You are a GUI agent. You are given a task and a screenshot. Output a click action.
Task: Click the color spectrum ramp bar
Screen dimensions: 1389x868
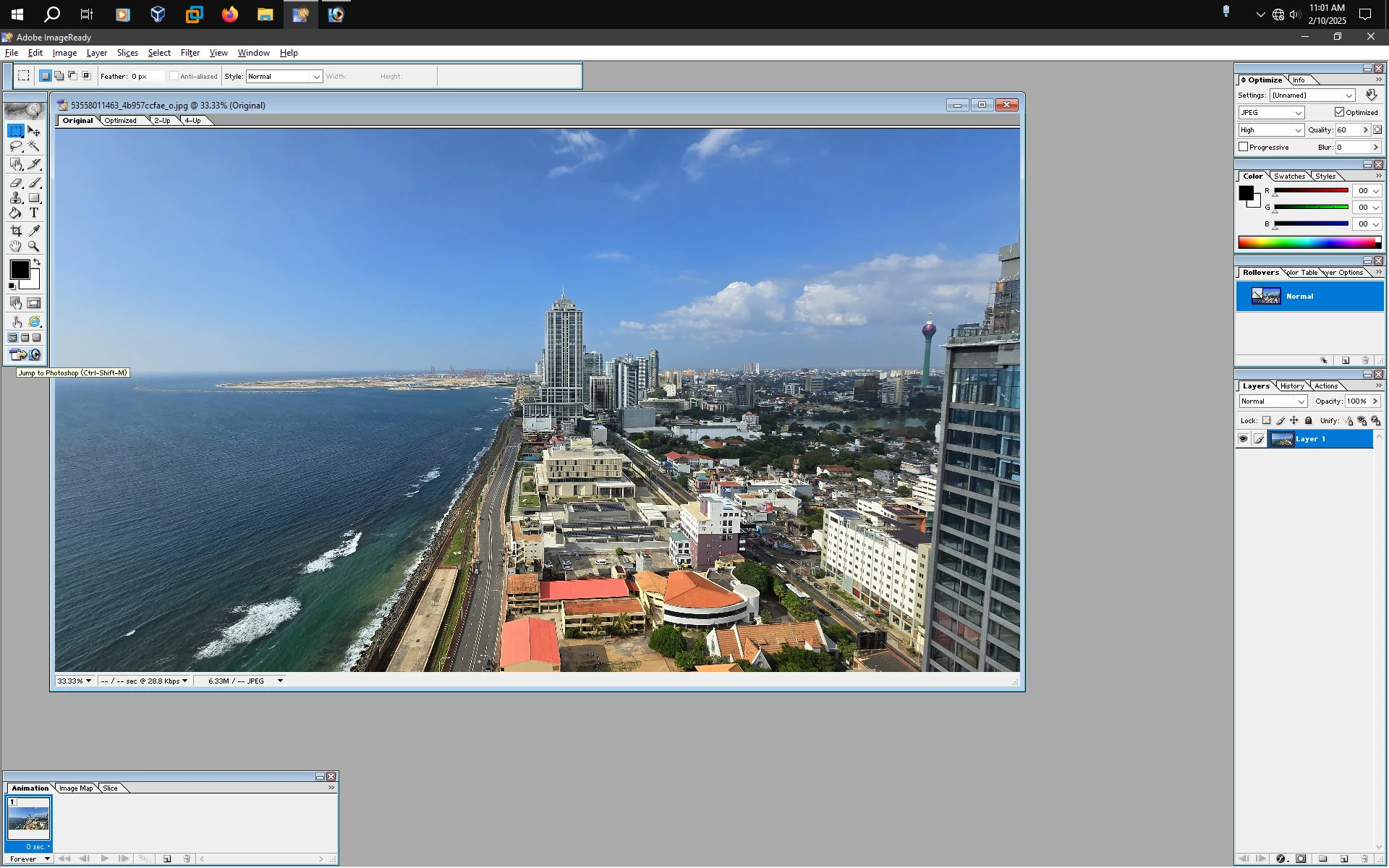[1308, 243]
